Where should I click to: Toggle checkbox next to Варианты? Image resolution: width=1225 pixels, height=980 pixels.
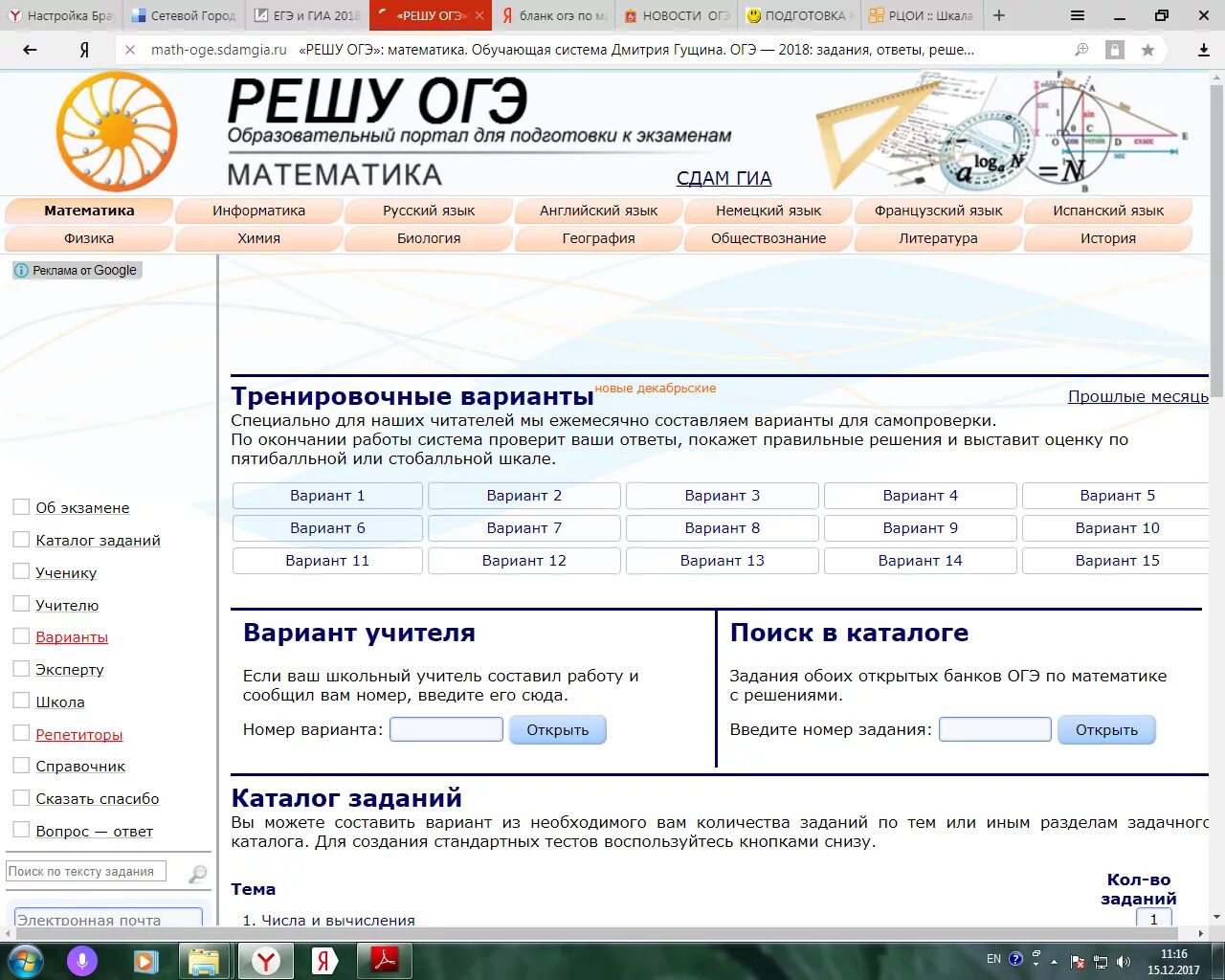point(21,636)
